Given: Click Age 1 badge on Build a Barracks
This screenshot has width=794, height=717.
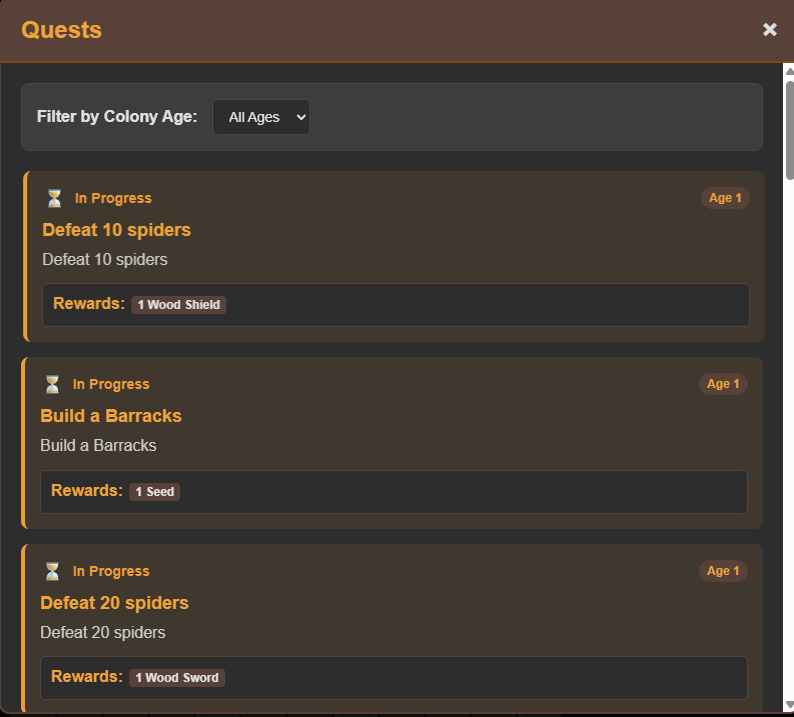Looking at the screenshot, I should (723, 384).
